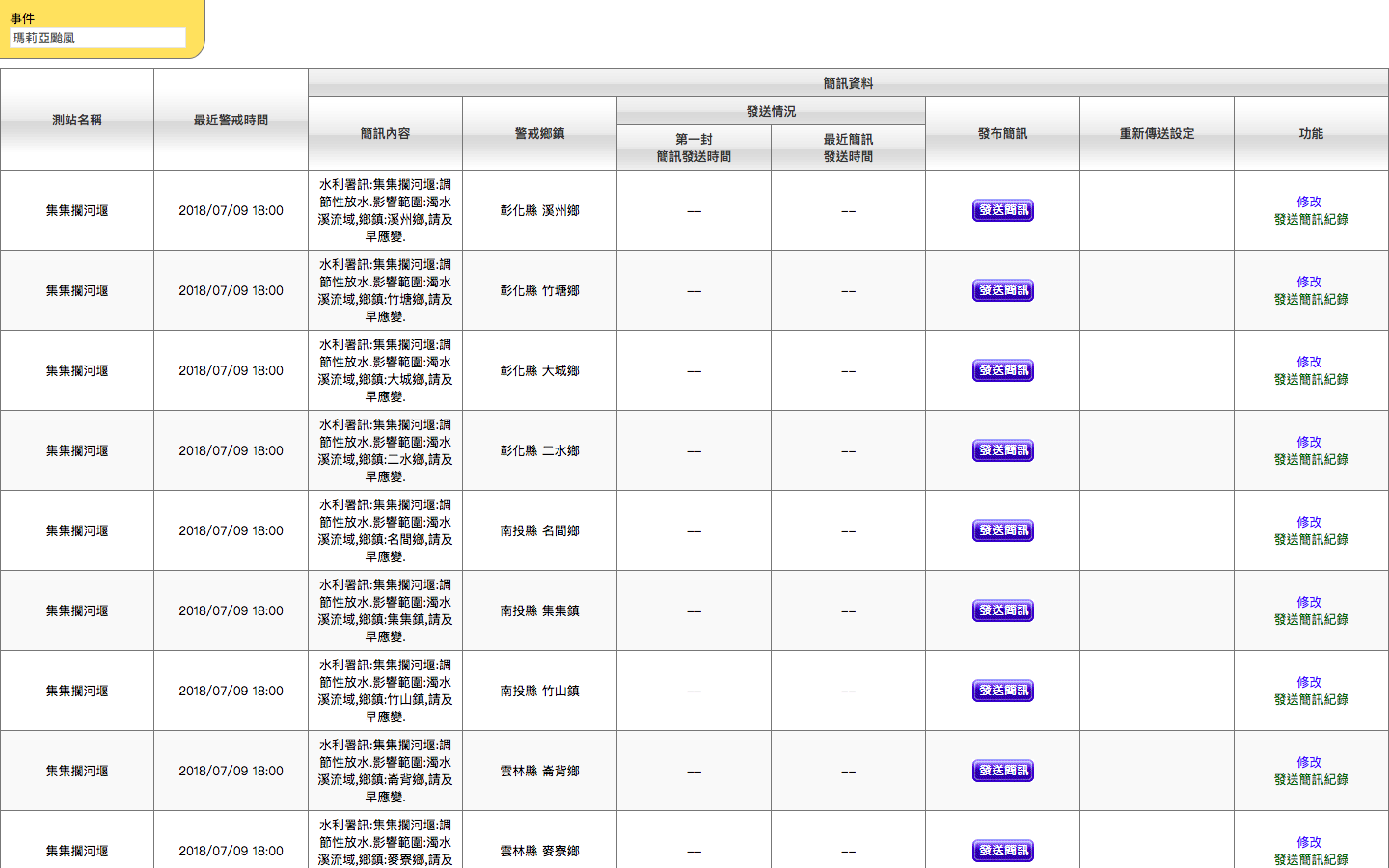
Task: Click the 最近警戒時間 column header
Action: 231,120
